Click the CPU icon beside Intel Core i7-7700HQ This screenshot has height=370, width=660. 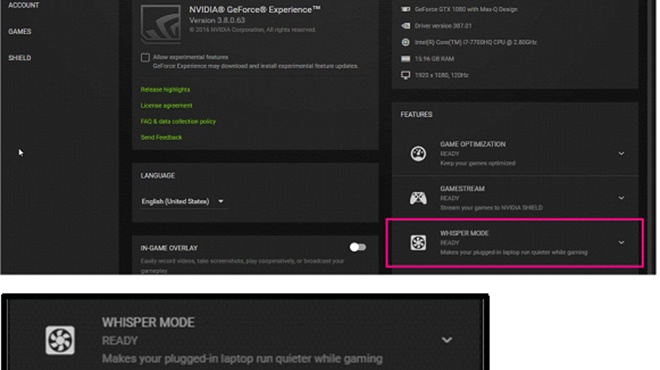(x=405, y=42)
